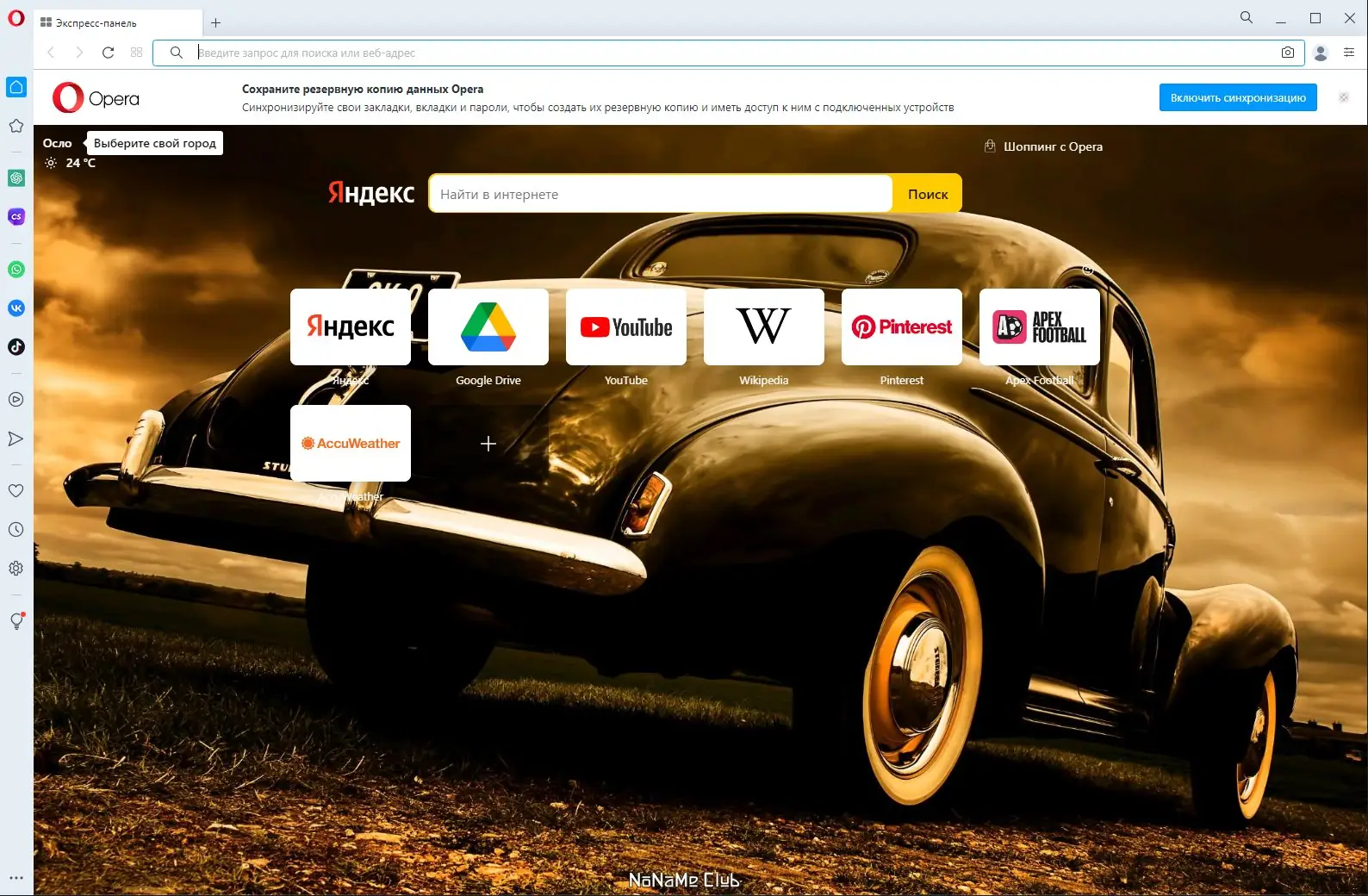Focus the Найти в интернете search box

pyautogui.click(x=661, y=194)
